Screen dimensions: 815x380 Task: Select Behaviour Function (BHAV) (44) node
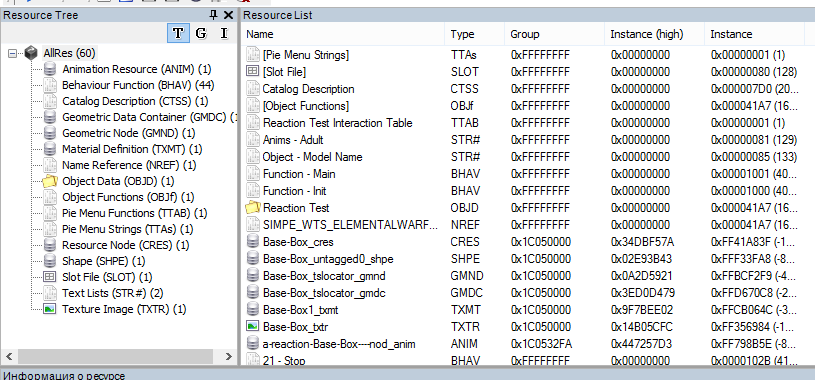click(138, 85)
